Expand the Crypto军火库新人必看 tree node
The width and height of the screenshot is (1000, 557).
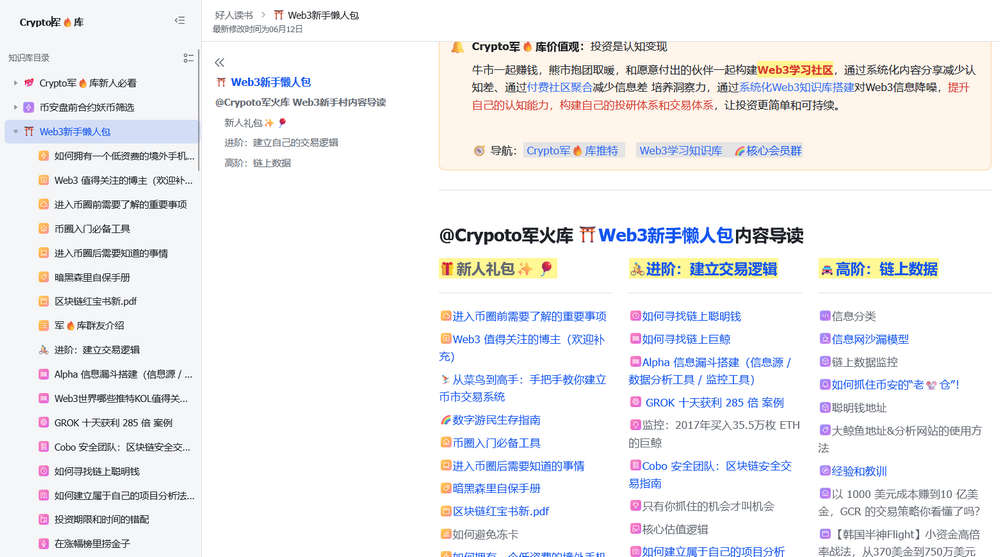coord(15,83)
